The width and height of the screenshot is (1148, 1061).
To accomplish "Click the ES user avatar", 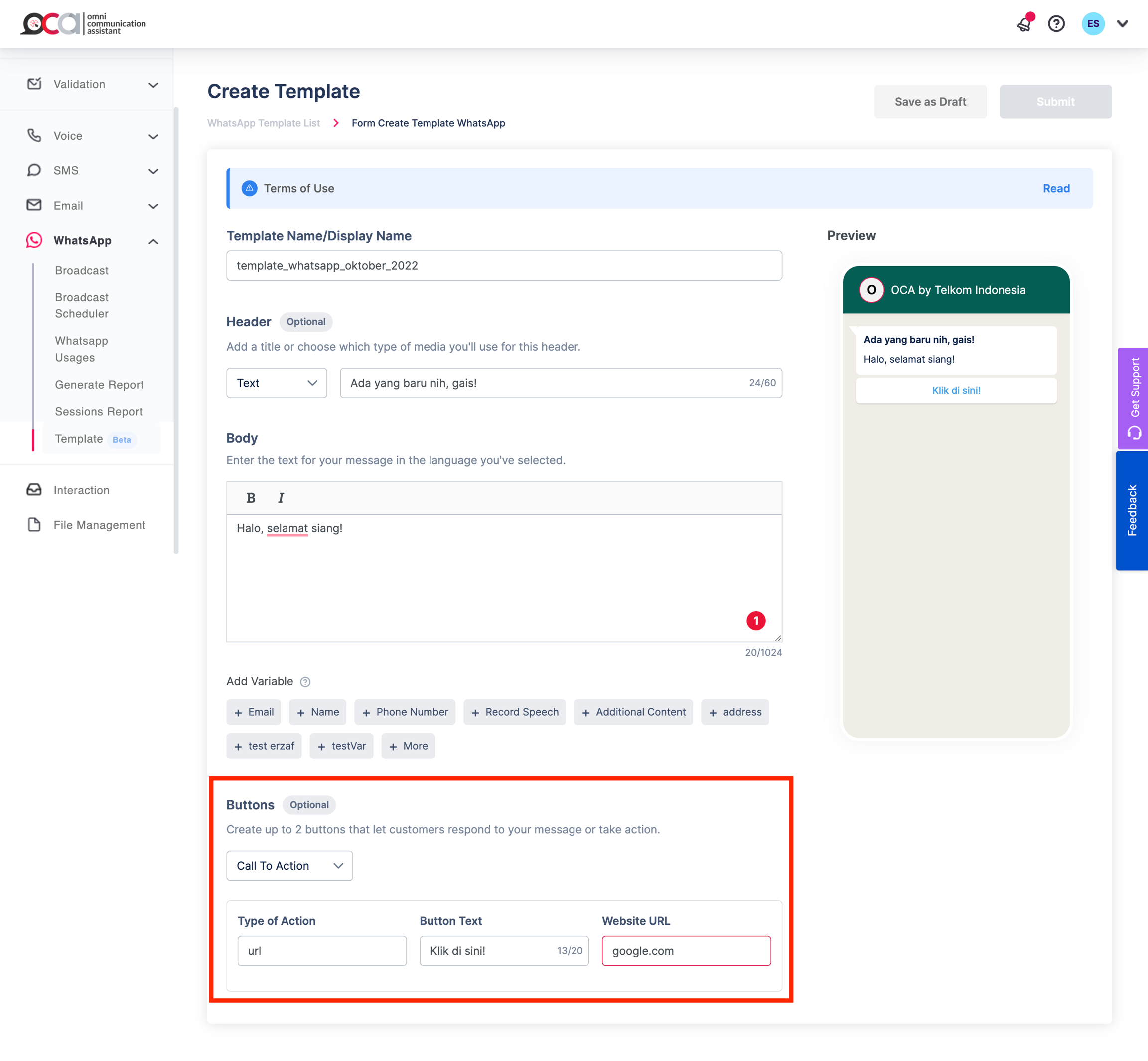I will [x=1093, y=24].
